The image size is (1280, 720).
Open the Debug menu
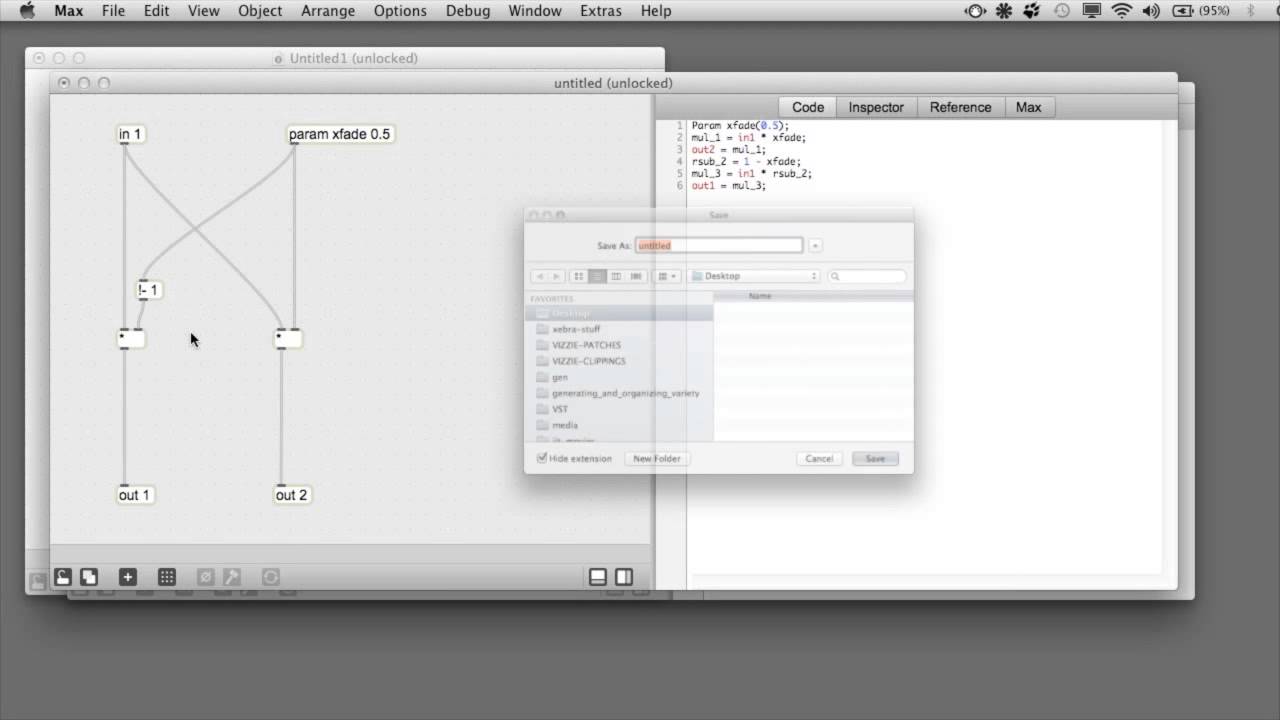(x=468, y=11)
